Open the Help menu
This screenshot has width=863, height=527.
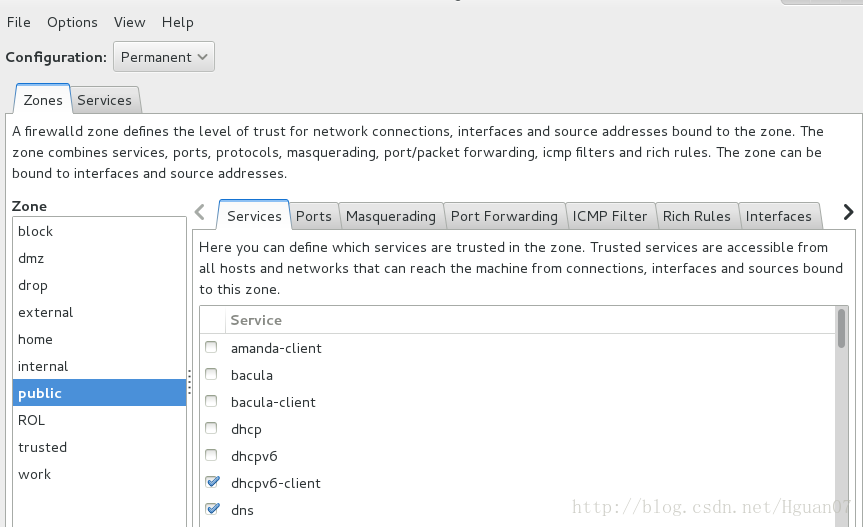click(177, 23)
